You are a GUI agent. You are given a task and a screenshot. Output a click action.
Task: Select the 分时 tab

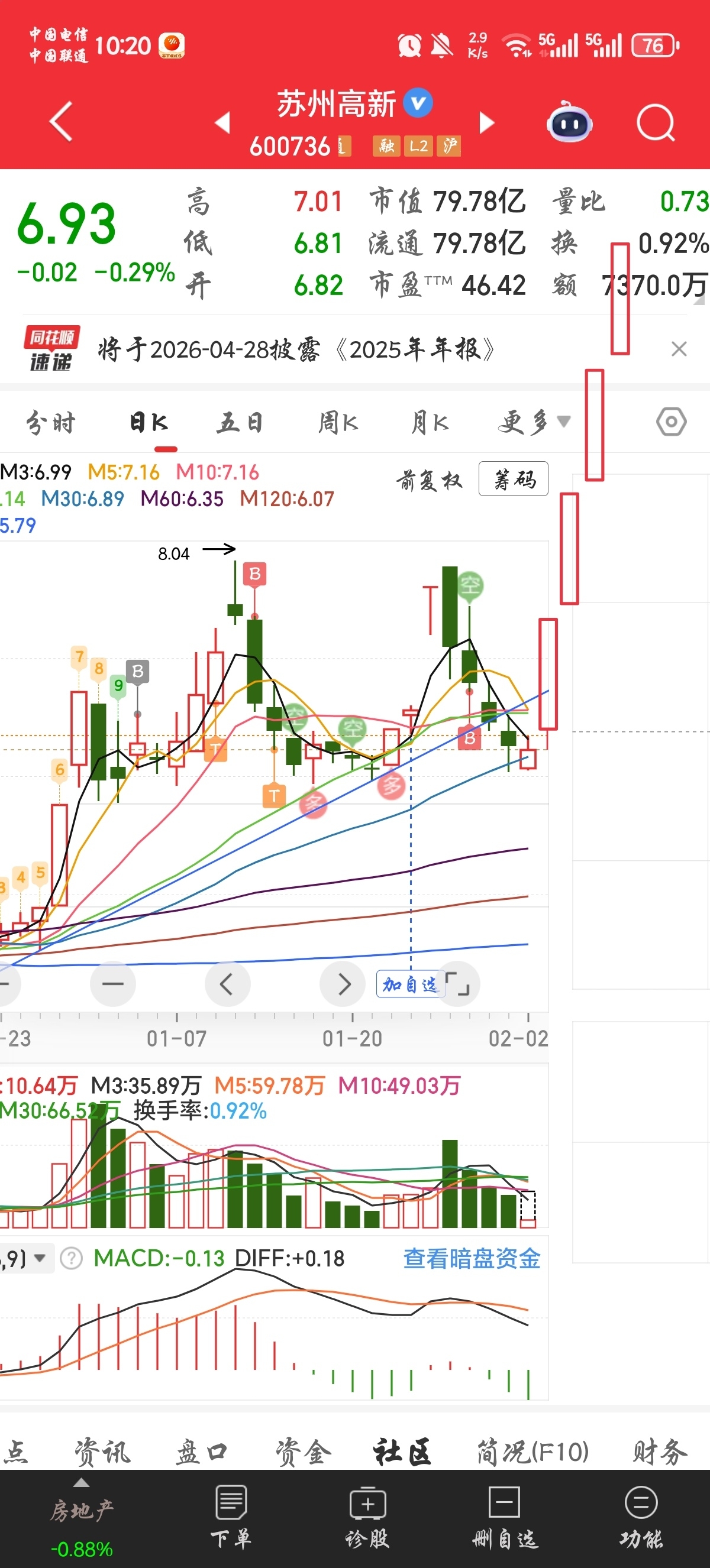[x=50, y=422]
